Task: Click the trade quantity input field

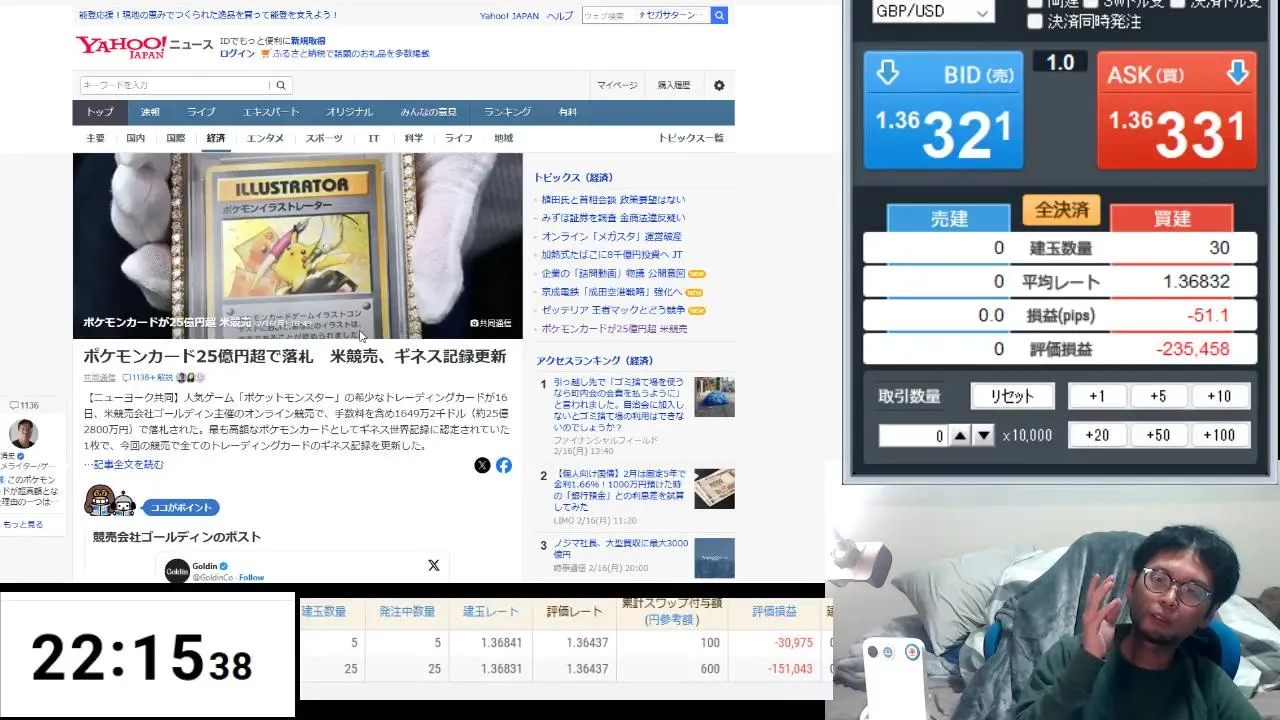Action: coord(913,436)
